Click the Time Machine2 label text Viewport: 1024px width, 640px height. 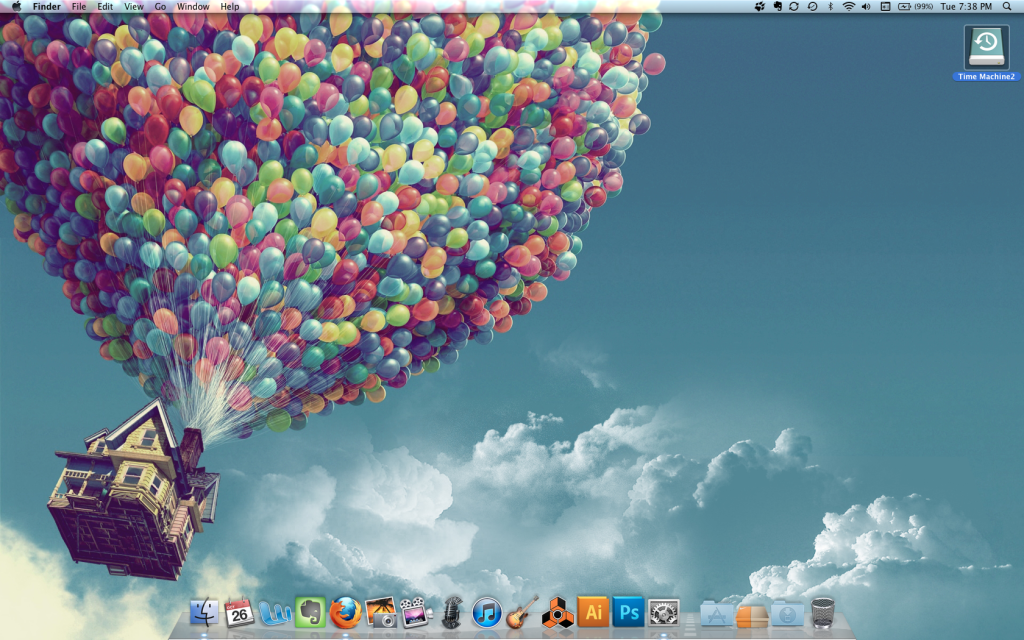click(x=986, y=76)
